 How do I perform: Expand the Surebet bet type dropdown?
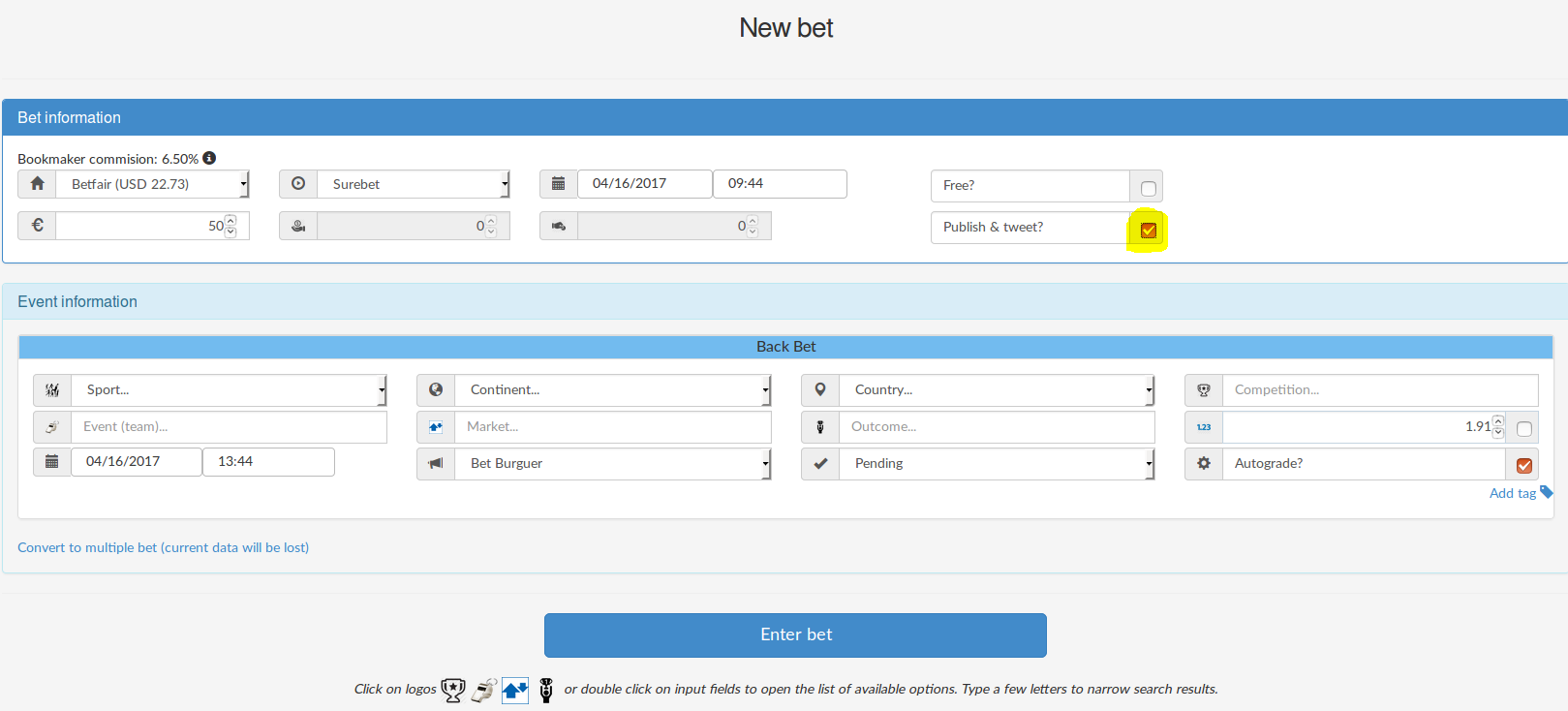pyautogui.click(x=414, y=184)
